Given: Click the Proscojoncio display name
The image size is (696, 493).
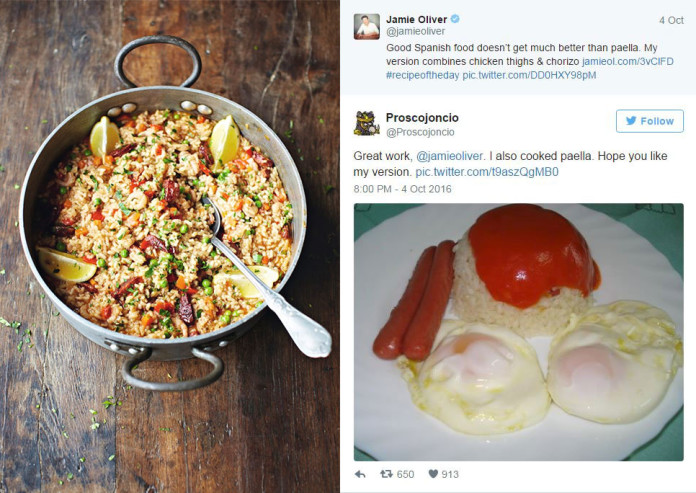Looking at the screenshot, I should pos(422,118).
